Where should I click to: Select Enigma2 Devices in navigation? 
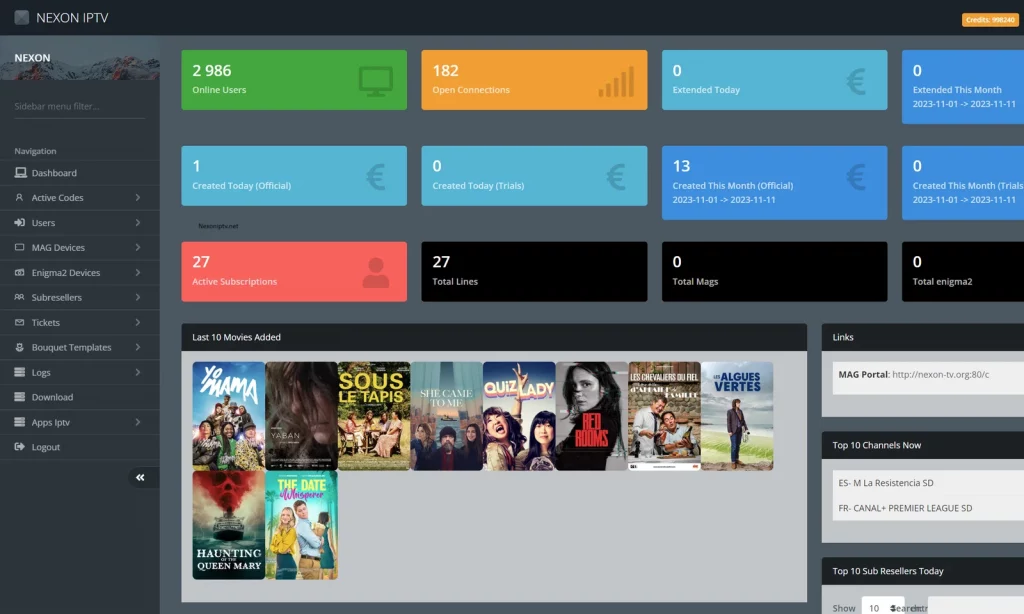[x=65, y=273]
